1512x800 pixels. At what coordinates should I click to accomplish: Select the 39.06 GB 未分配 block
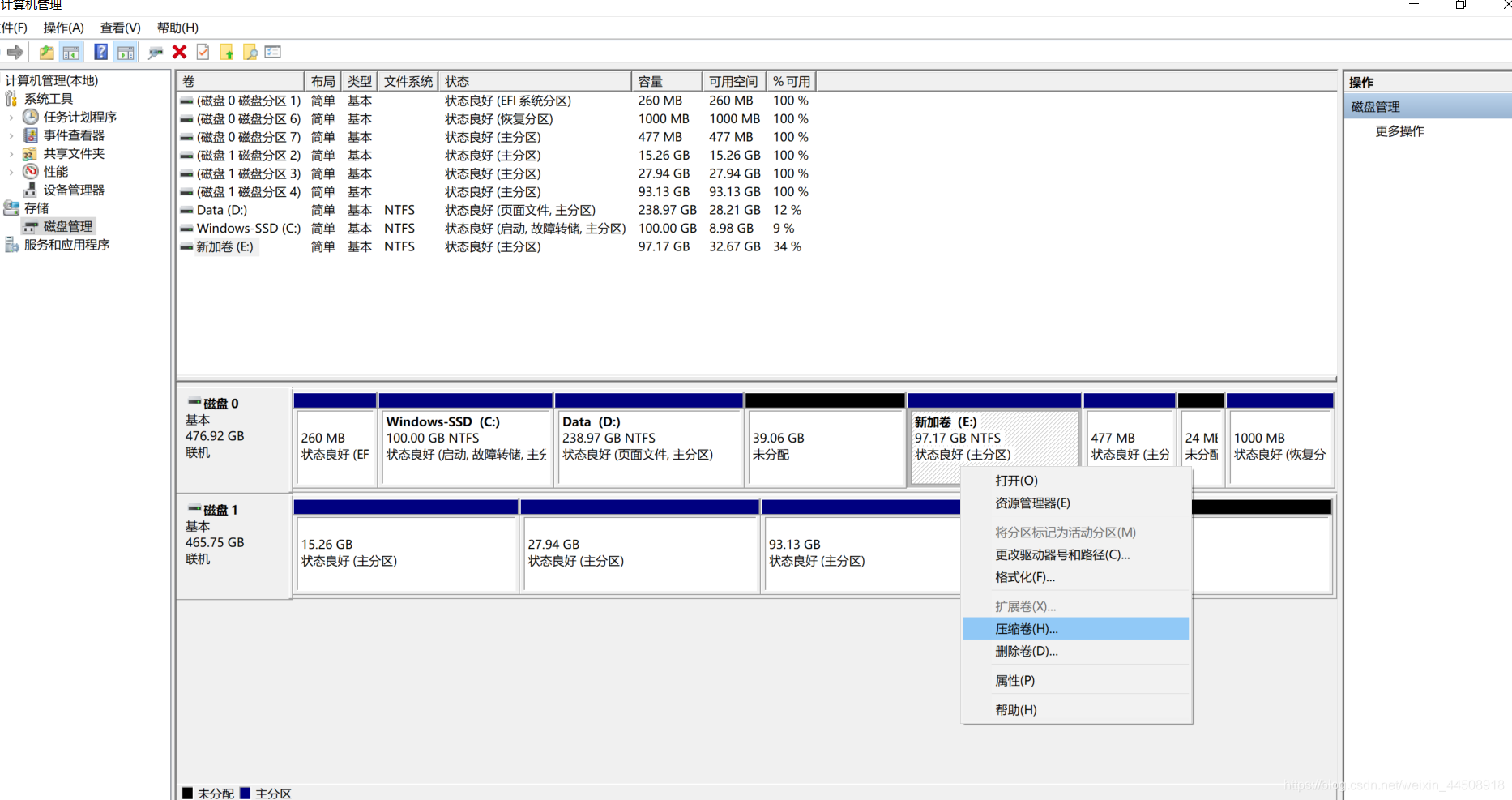click(825, 440)
